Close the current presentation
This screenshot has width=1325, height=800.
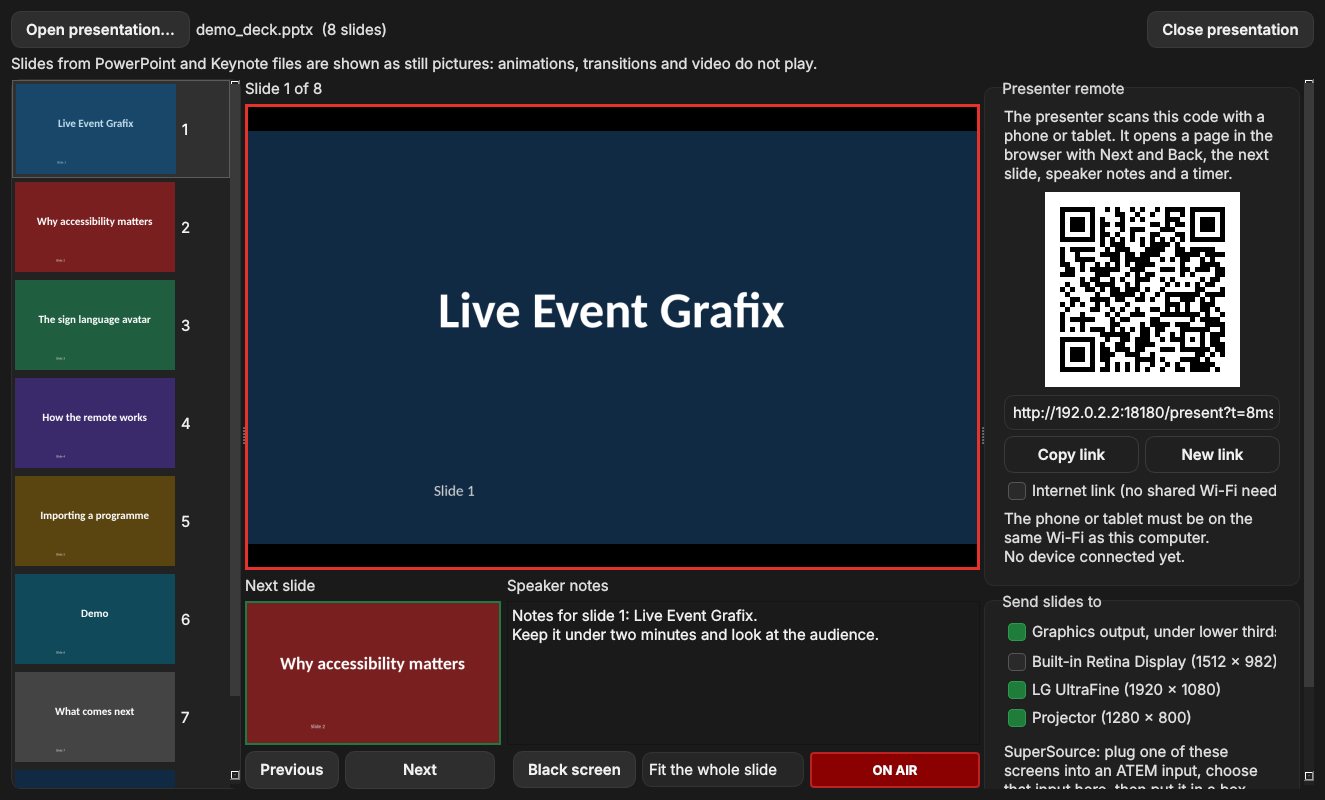pos(1230,30)
